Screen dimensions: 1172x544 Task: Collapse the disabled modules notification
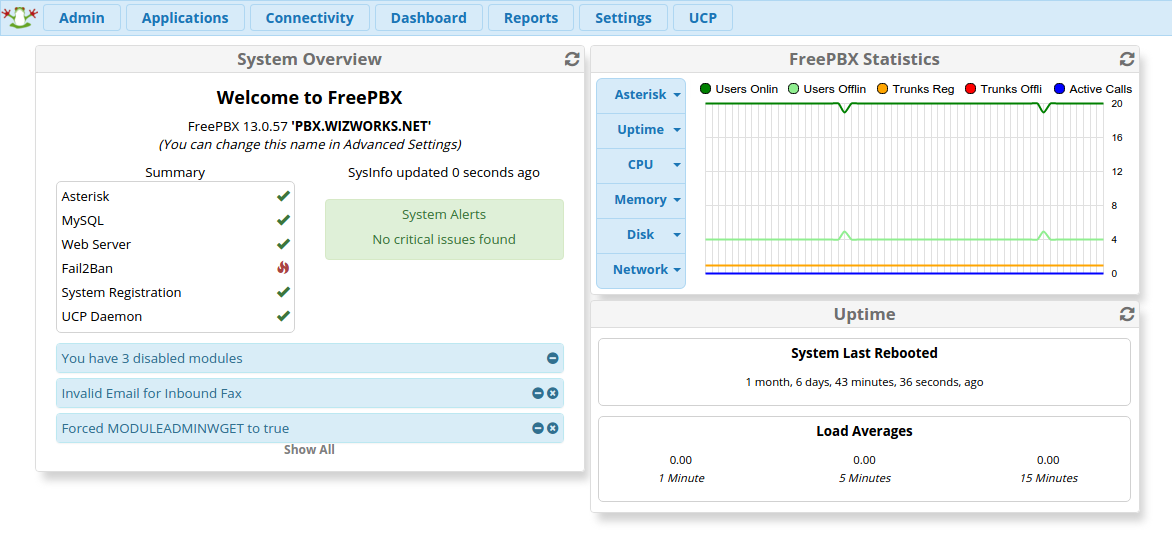[x=552, y=358]
